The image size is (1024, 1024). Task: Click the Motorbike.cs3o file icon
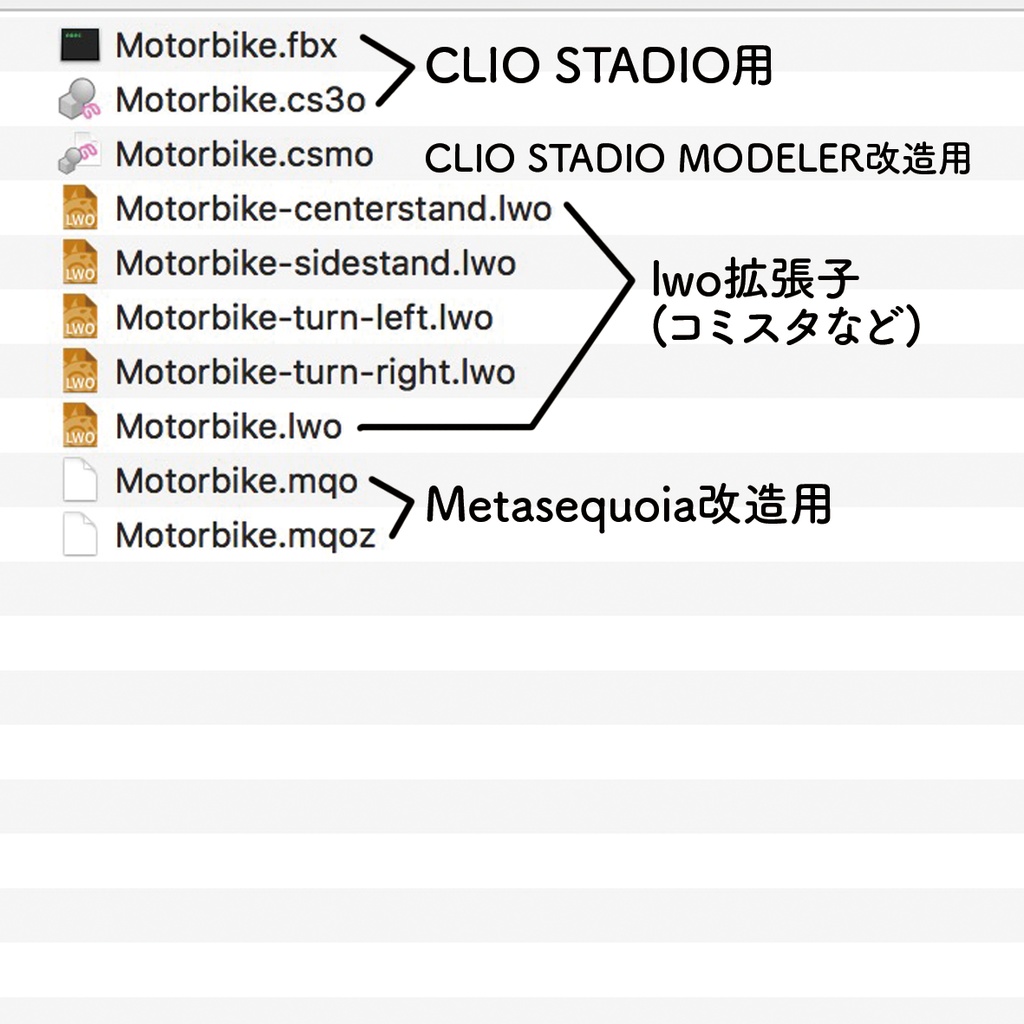(x=79, y=100)
